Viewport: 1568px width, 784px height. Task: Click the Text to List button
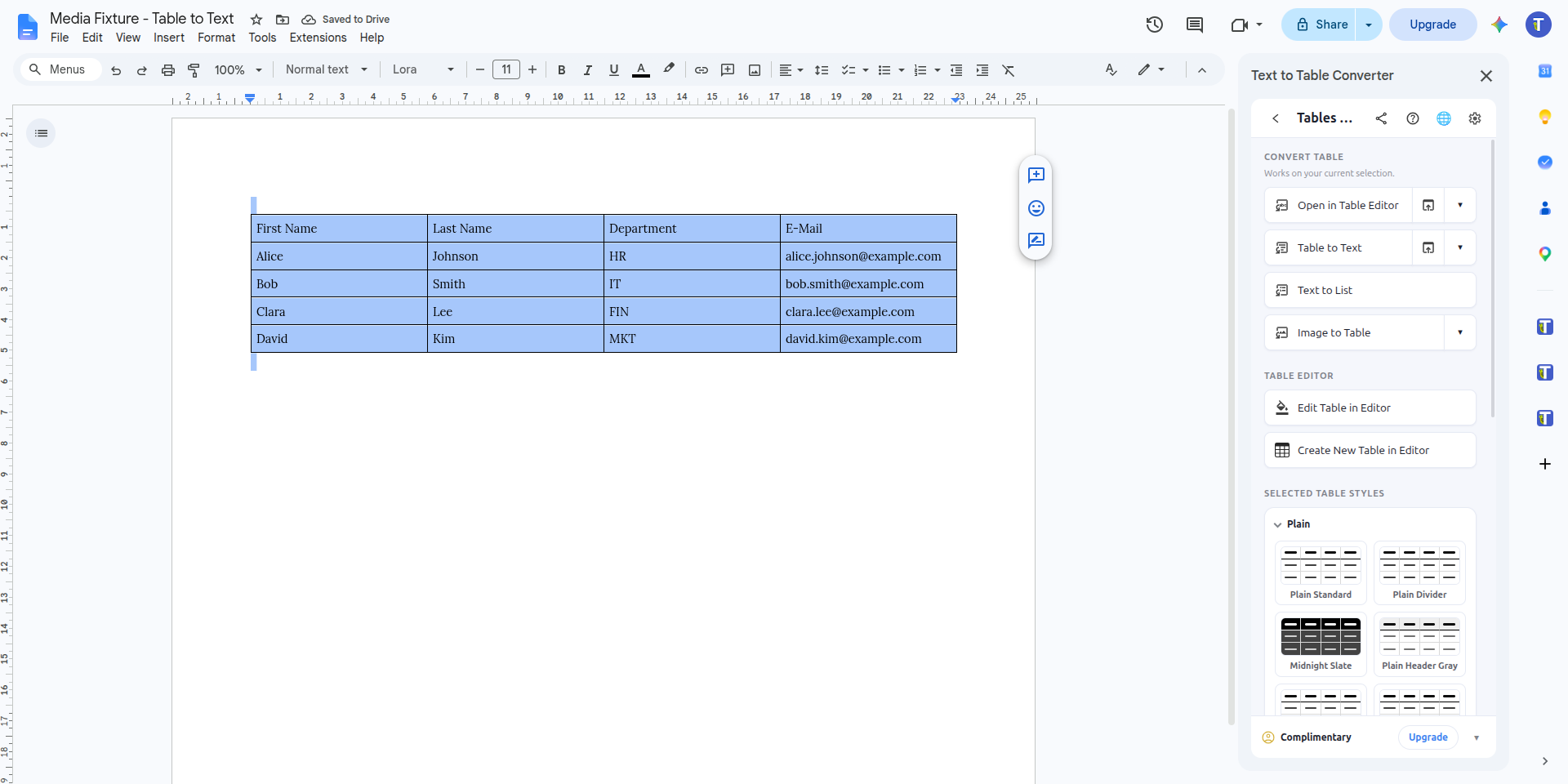click(x=1370, y=290)
